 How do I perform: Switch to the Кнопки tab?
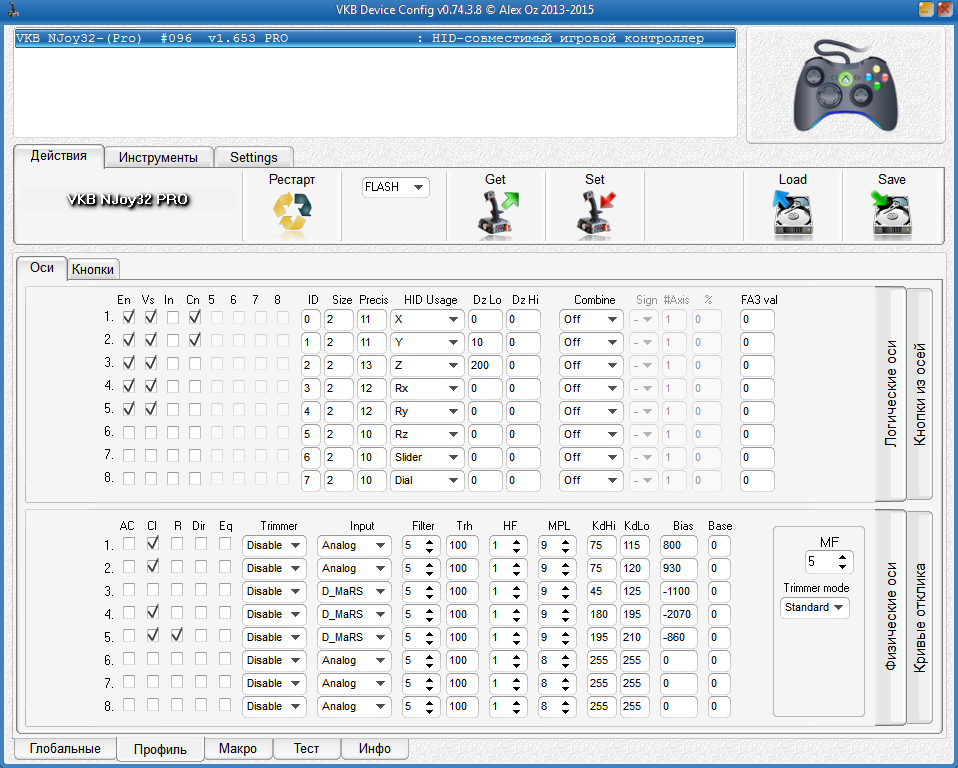[93, 269]
